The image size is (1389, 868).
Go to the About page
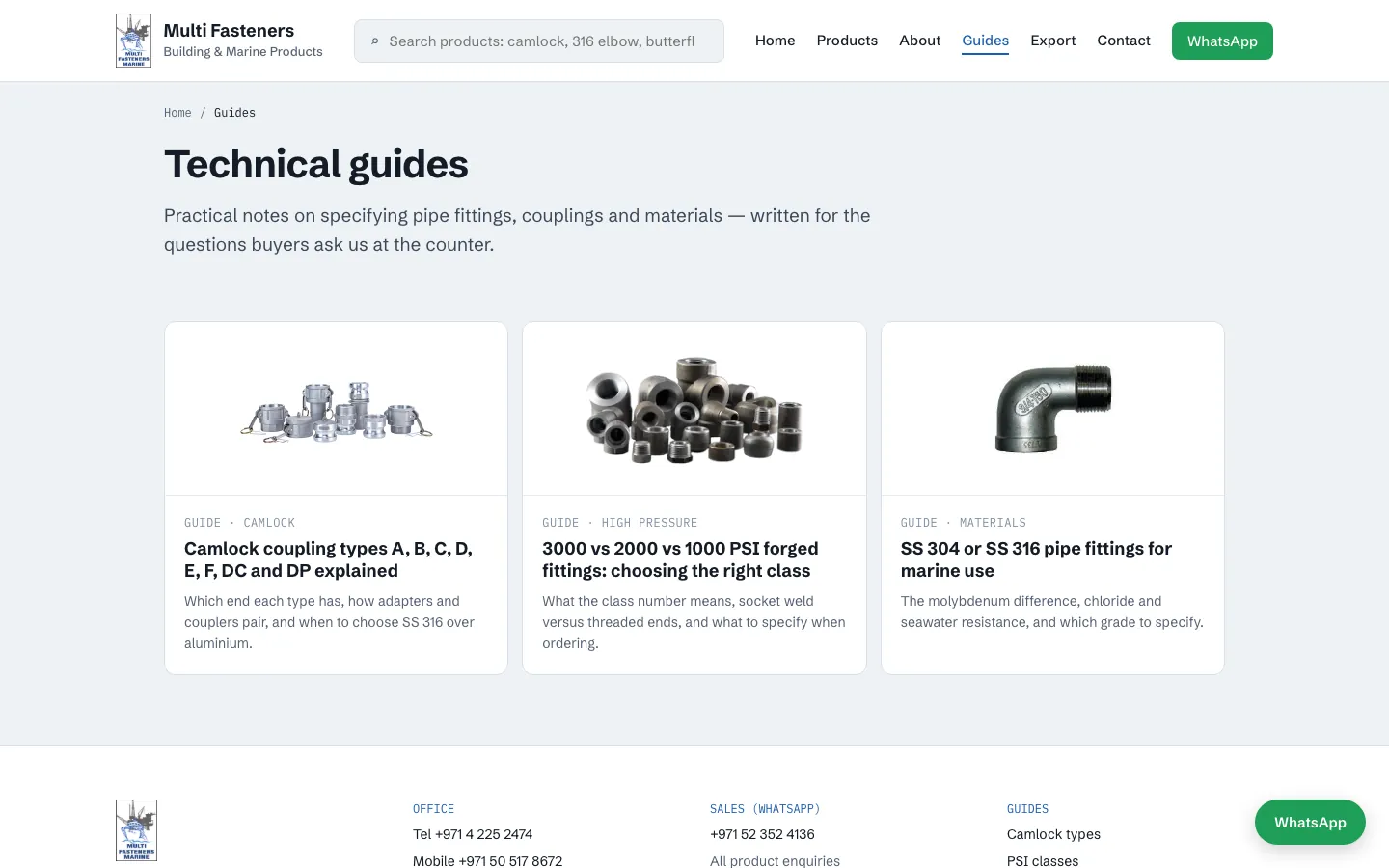point(919,41)
